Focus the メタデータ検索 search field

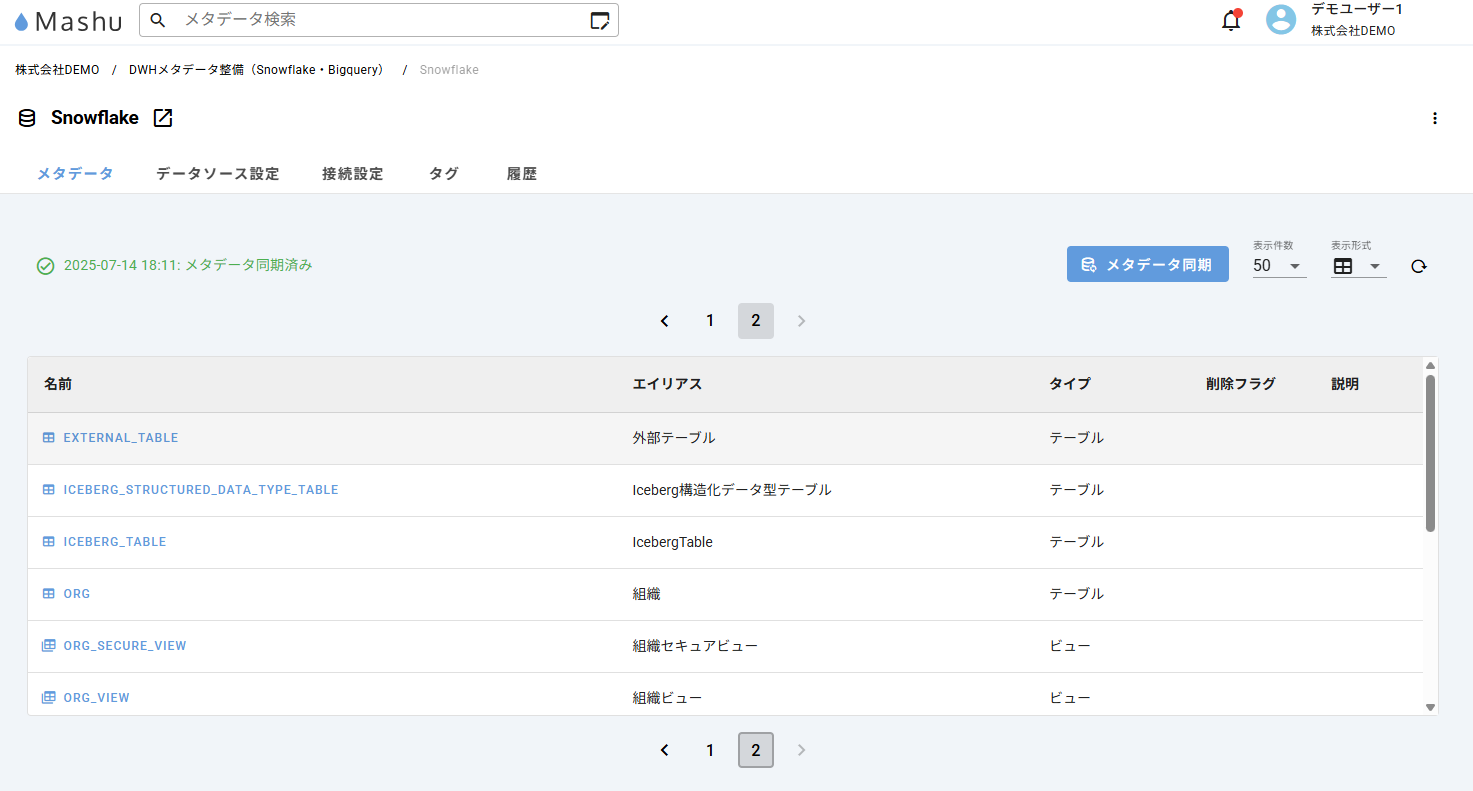pyautogui.click(x=380, y=20)
